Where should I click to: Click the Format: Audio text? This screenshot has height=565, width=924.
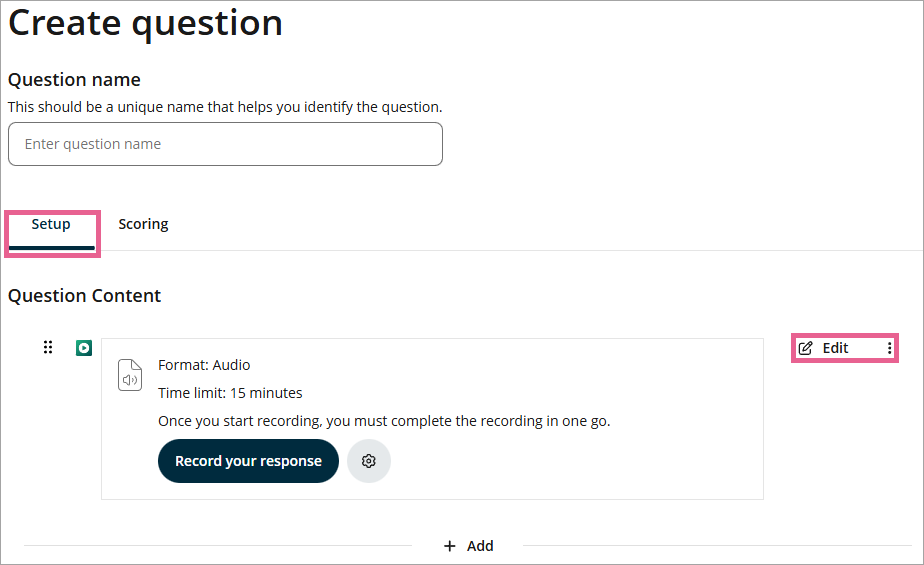click(x=204, y=365)
